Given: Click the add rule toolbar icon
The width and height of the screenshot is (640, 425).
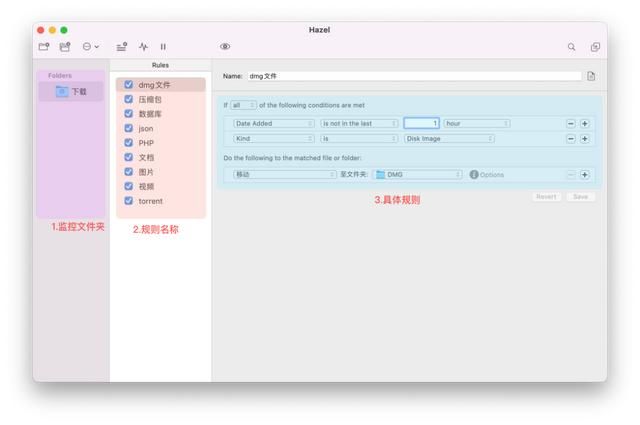Looking at the screenshot, I should click(x=122, y=47).
